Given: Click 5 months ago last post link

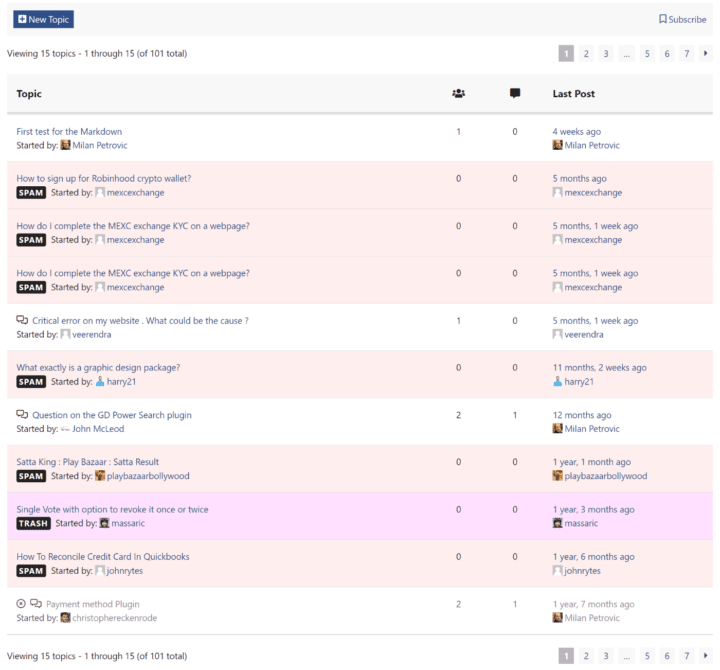Looking at the screenshot, I should 579,178.
